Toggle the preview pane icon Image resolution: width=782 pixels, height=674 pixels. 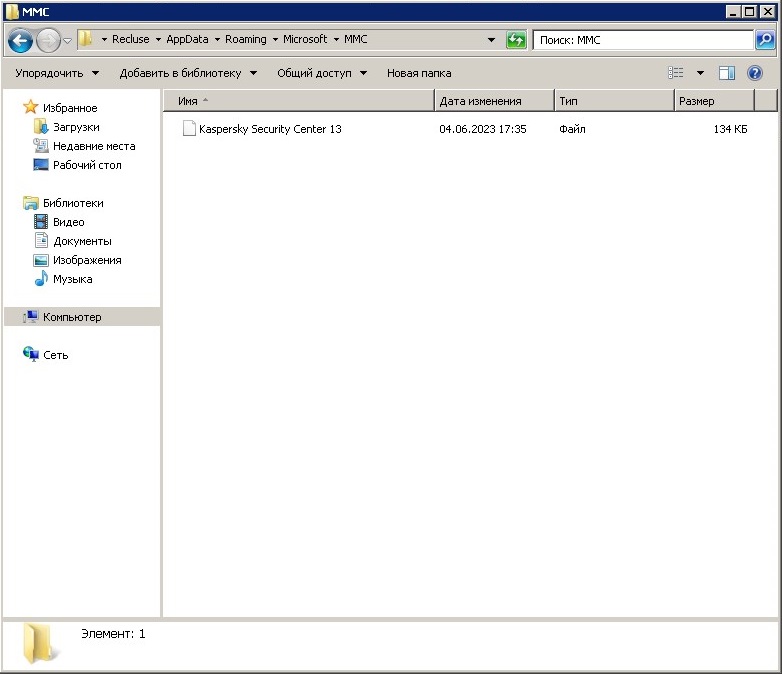tap(727, 73)
